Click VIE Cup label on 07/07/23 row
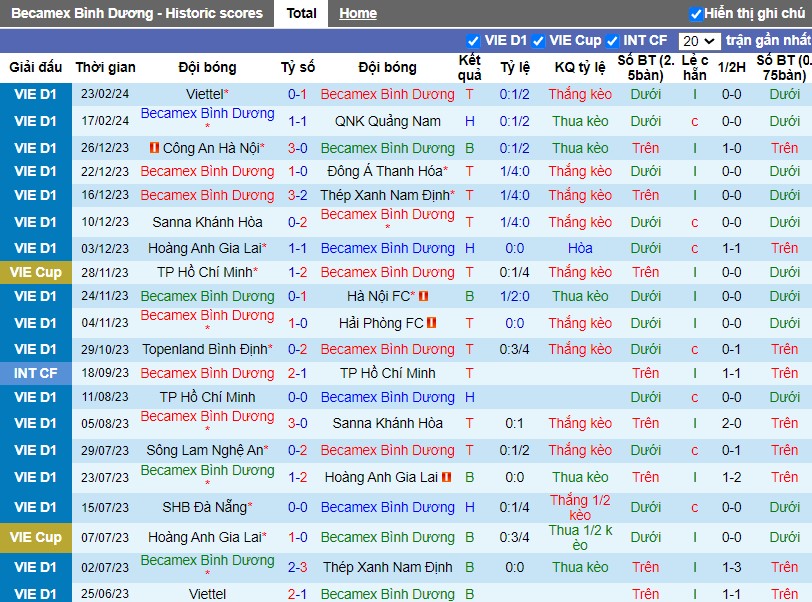Screen dimensions: 812x602 [36, 537]
